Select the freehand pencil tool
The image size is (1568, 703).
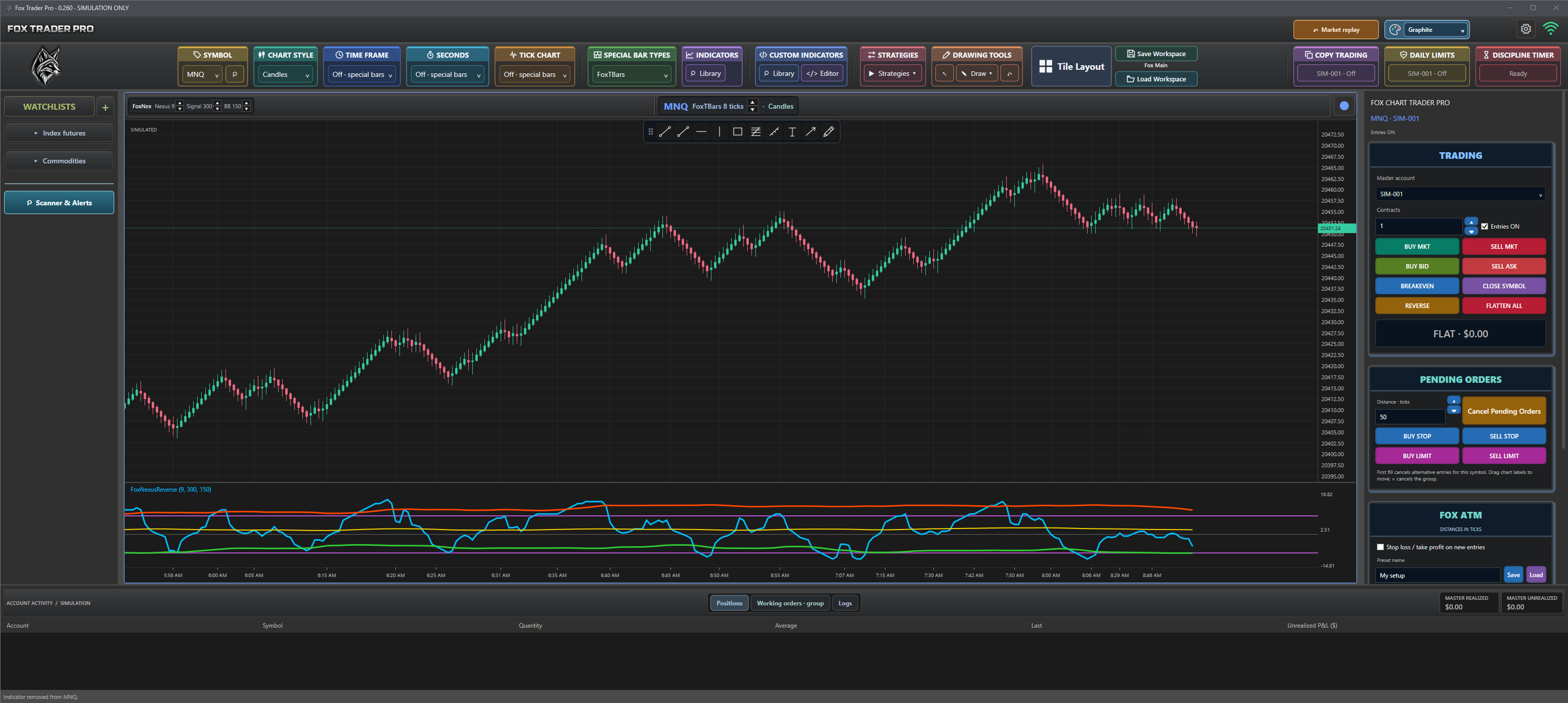pos(828,131)
